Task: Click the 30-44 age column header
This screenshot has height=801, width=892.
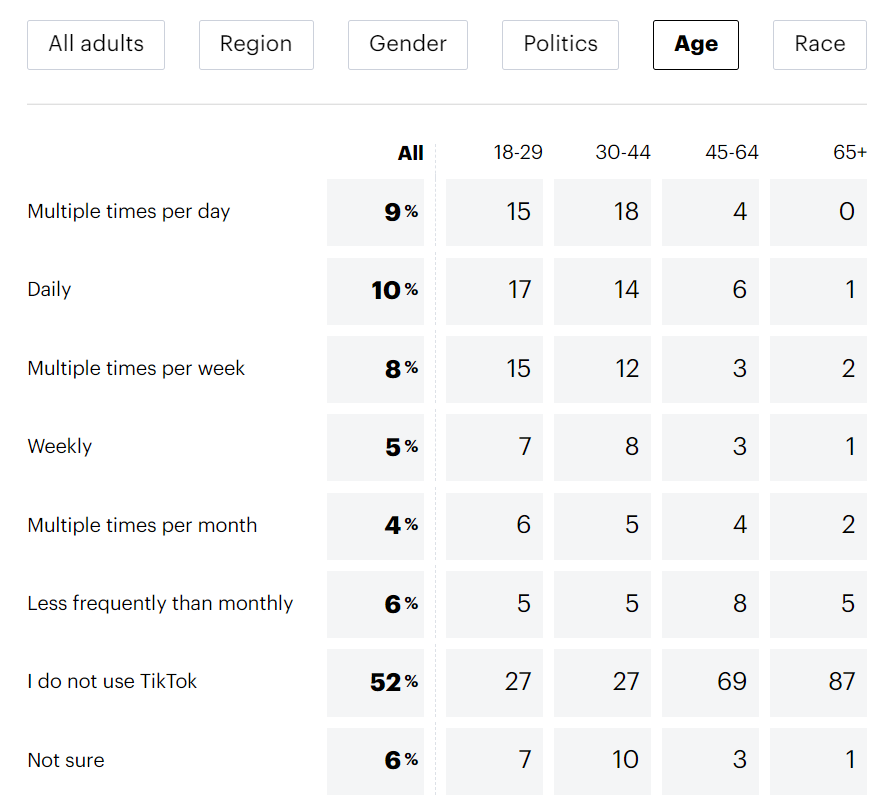Action: 623,153
